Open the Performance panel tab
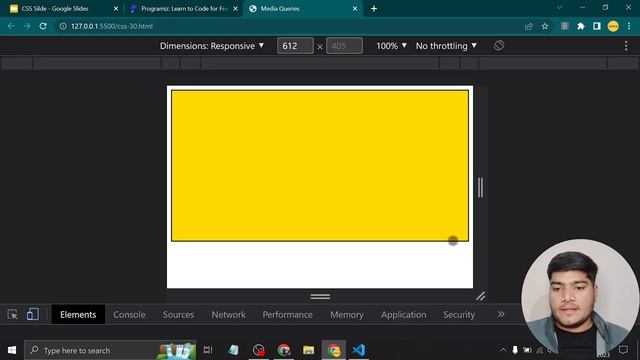The image size is (640, 360). [287, 315]
